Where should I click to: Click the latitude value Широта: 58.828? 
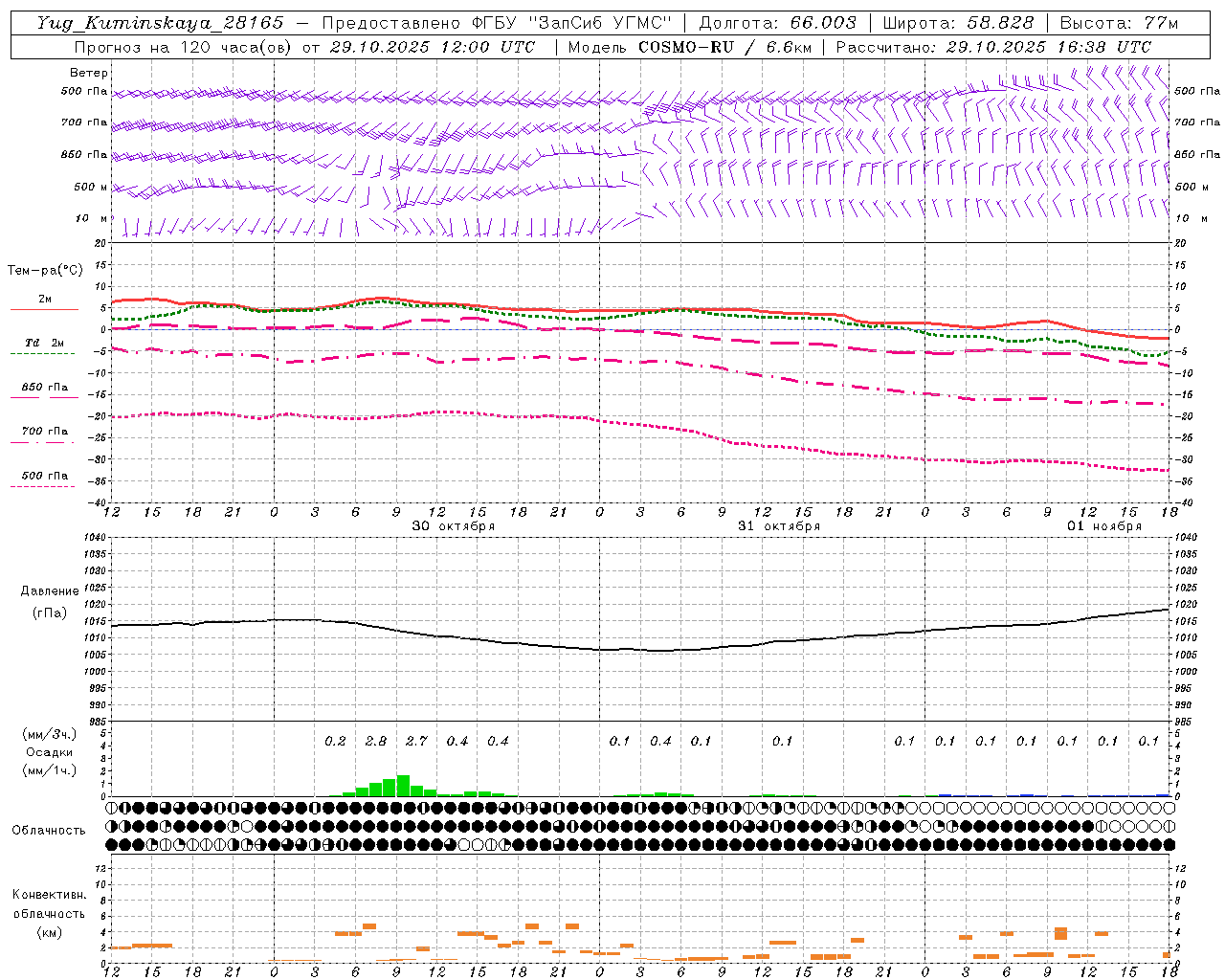tap(958, 23)
